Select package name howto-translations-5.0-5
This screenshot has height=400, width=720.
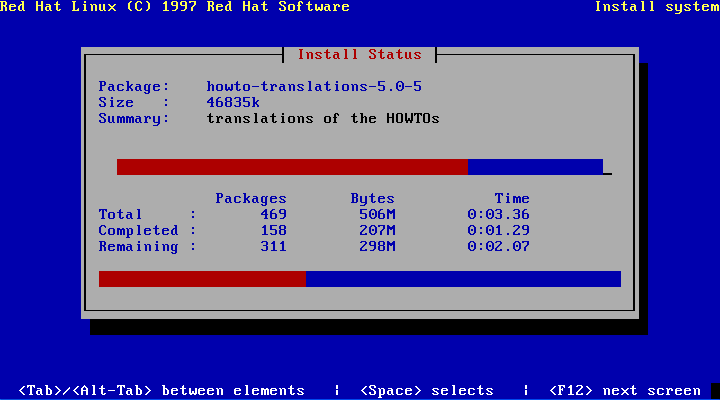[314, 86]
